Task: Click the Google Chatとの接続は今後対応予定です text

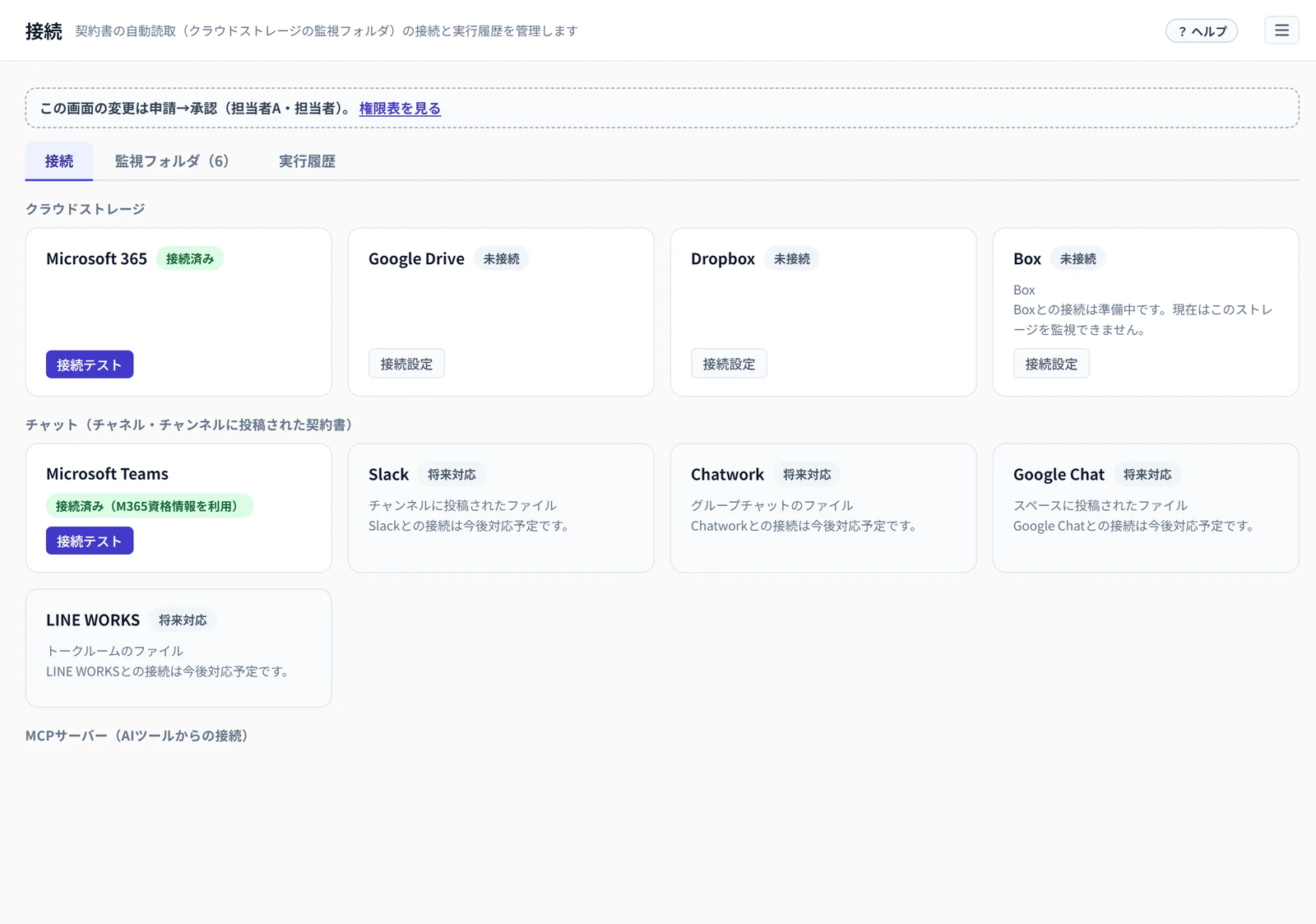Action: (x=1134, y=526)
